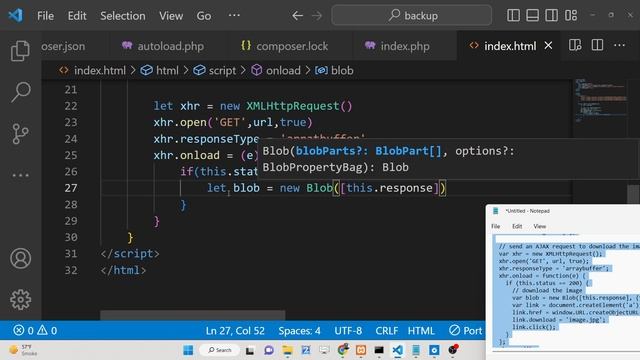Click the horizontal editor scrollbar
Viewport: 640px width, 360px height.
(x=193, y=315)
